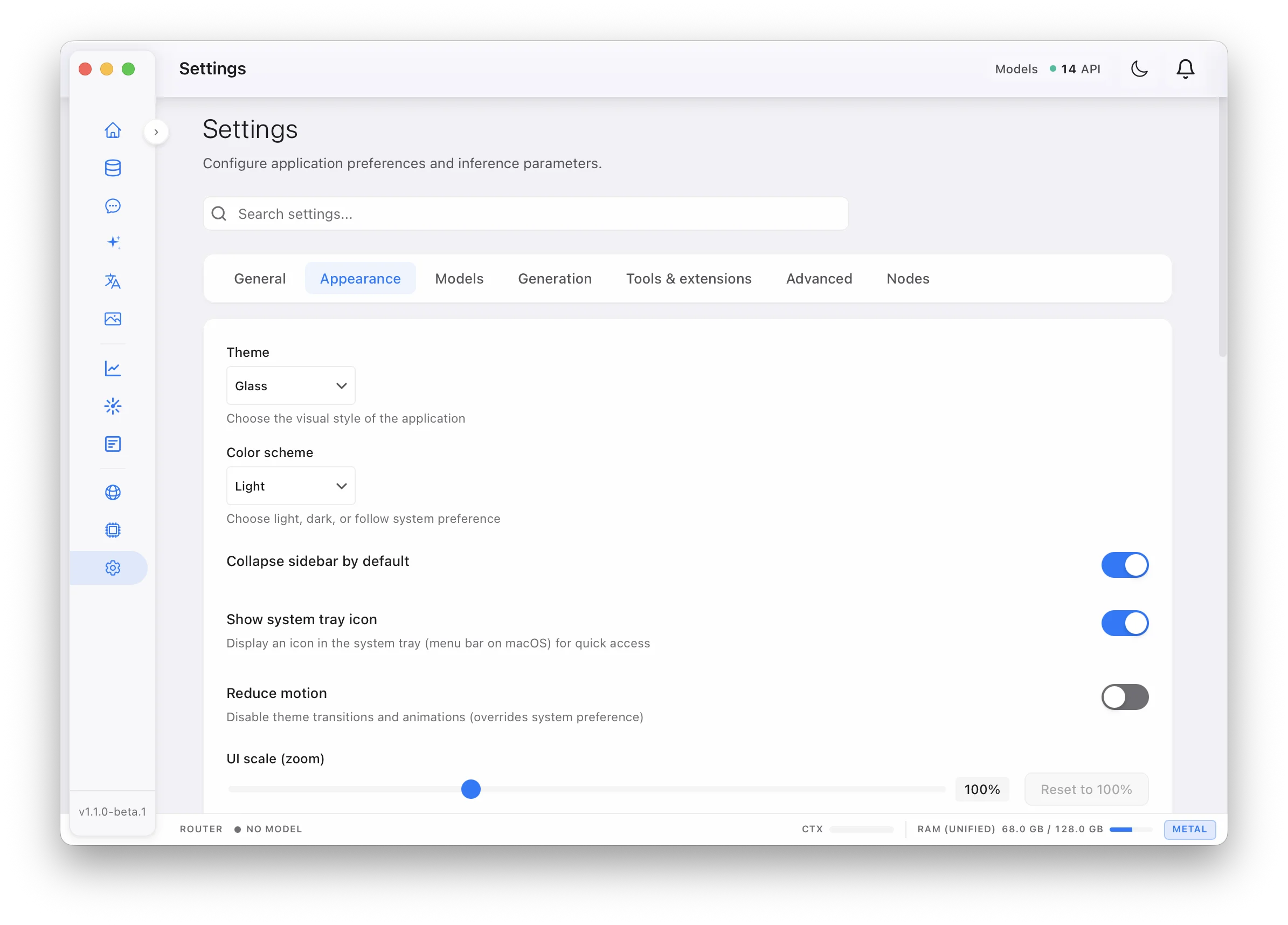Open the Chat section in the sidebar
This screenshot has height=925, width=1288.
coord(113,206)
